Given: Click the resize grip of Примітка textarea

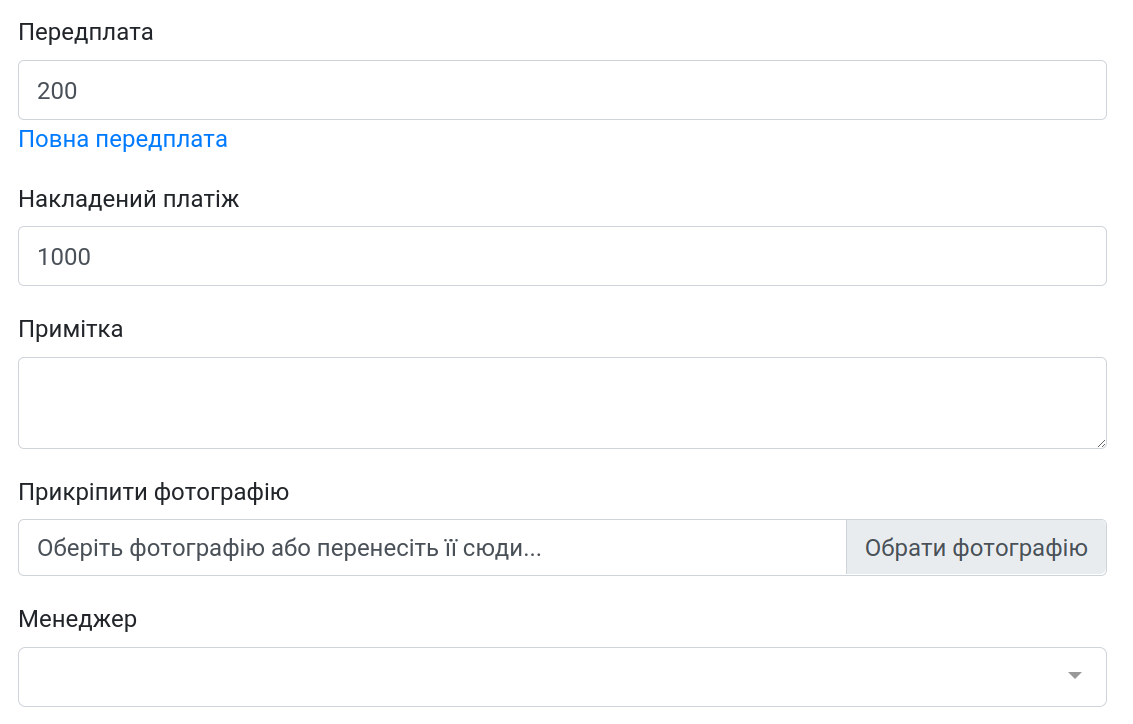Looking at the screenshot, I should 1100,442.
